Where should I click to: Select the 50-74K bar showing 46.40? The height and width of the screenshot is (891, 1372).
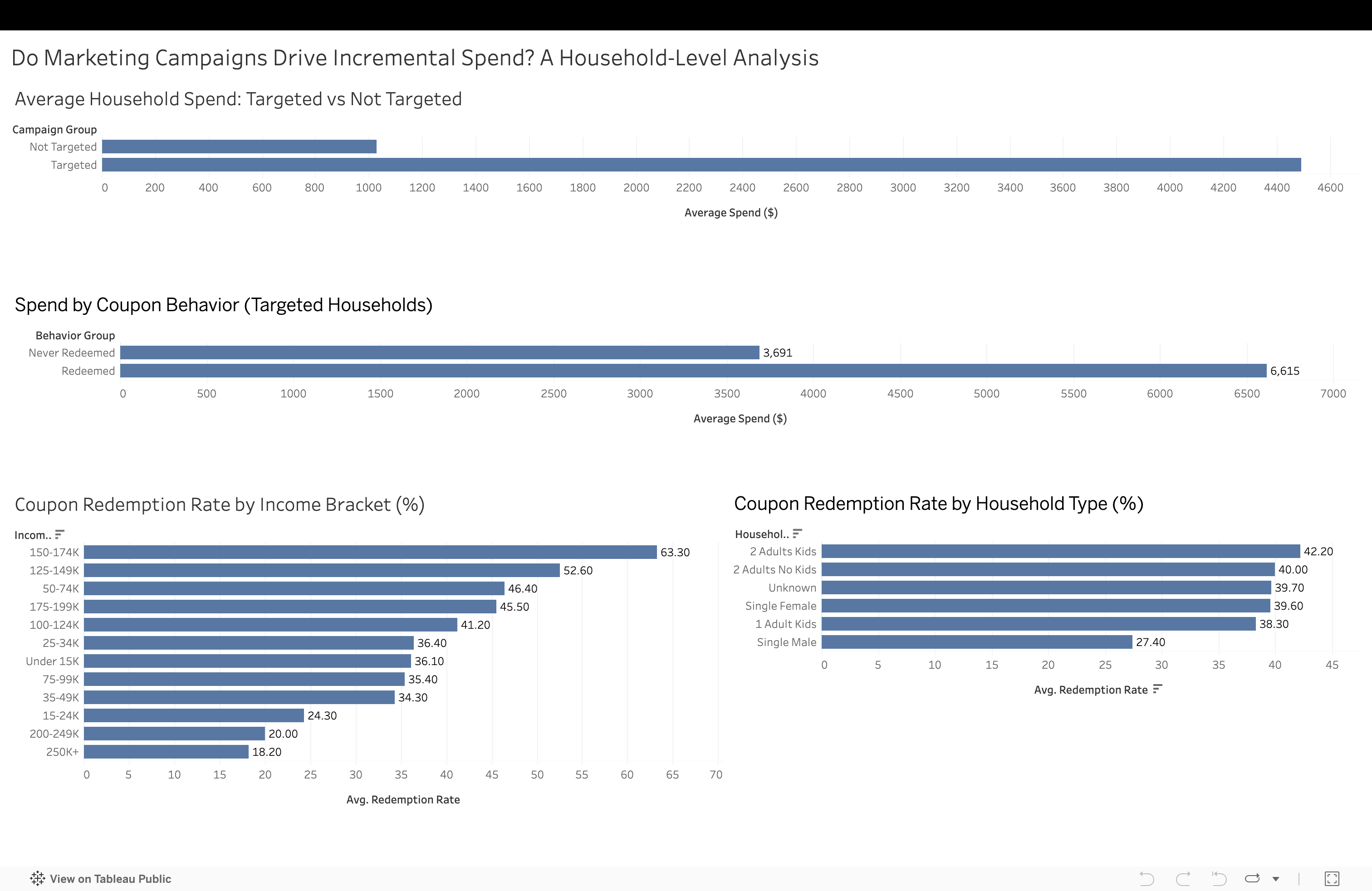pyautogui.click(x=294, y=588)
